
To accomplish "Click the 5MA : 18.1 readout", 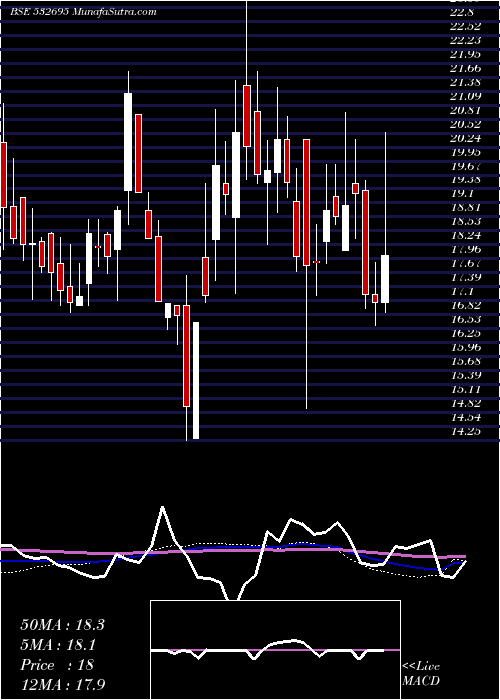I will click(59, 645).
